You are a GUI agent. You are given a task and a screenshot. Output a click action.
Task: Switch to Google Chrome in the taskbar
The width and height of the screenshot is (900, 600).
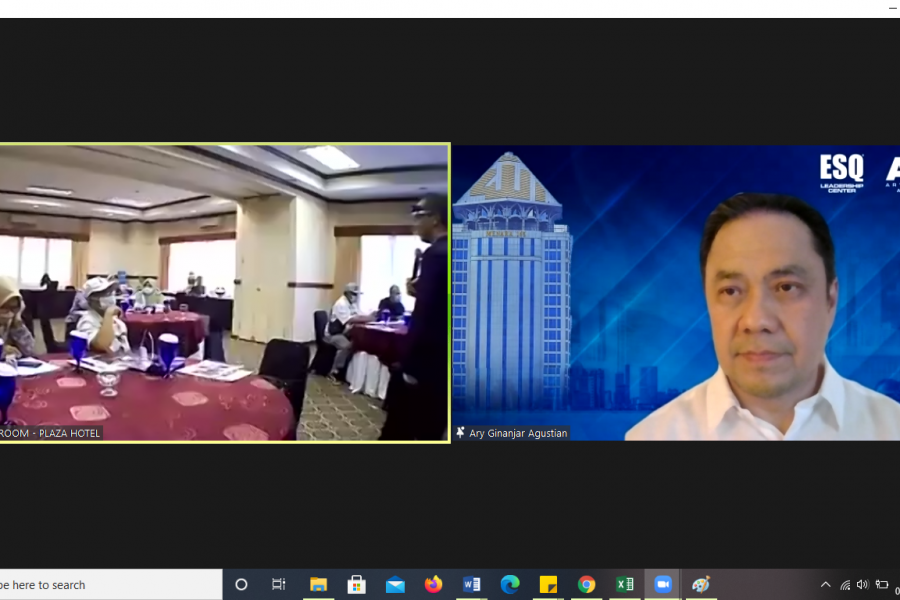(x=587, y=585)
